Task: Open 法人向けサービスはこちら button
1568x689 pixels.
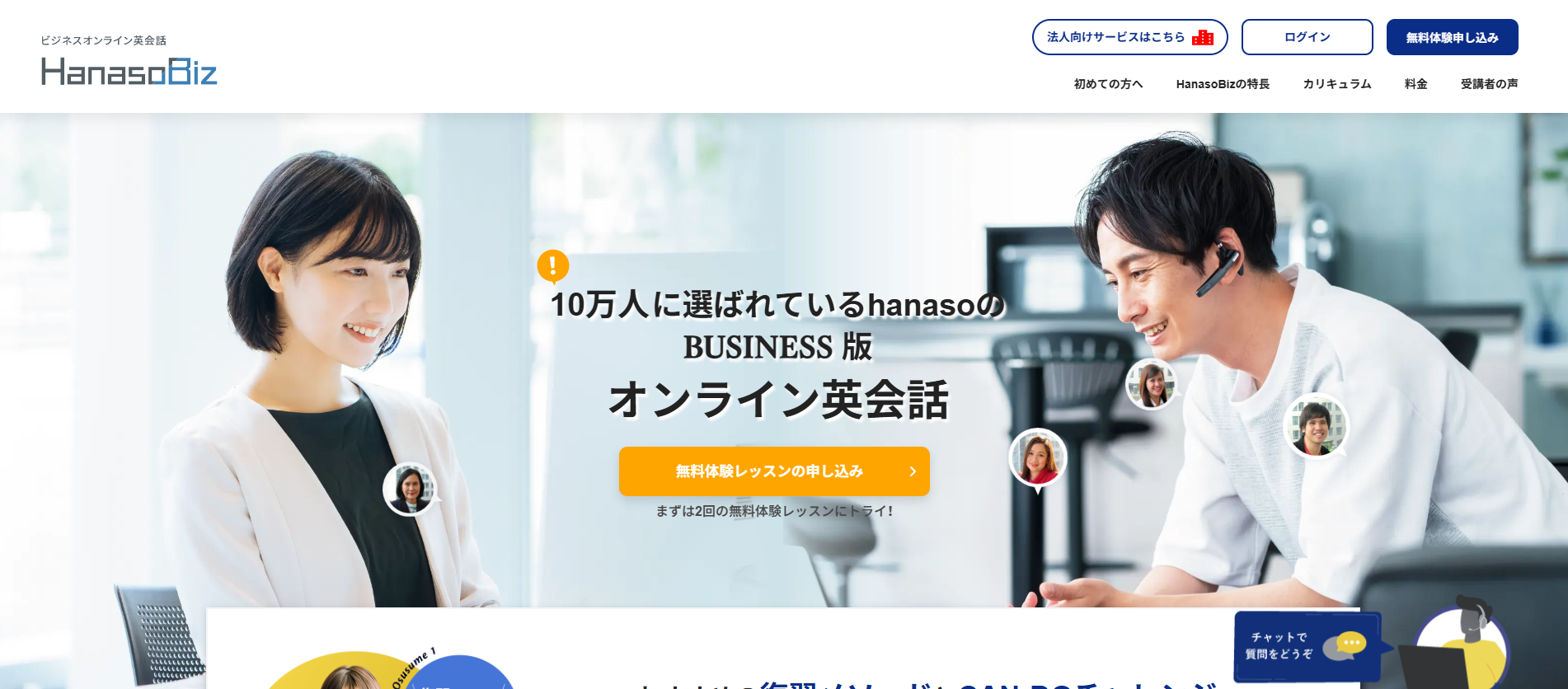Action: click(1130, 37)
